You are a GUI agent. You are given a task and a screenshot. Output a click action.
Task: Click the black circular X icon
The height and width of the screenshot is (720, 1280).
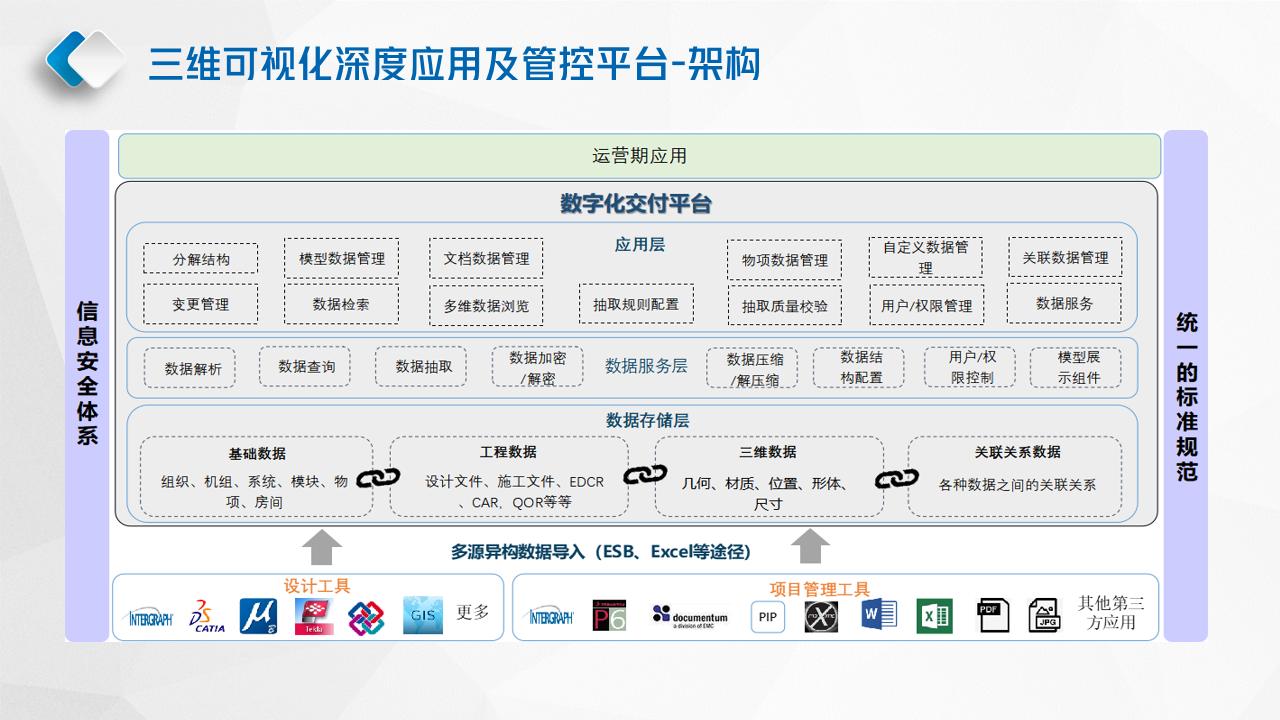point(821,616)
